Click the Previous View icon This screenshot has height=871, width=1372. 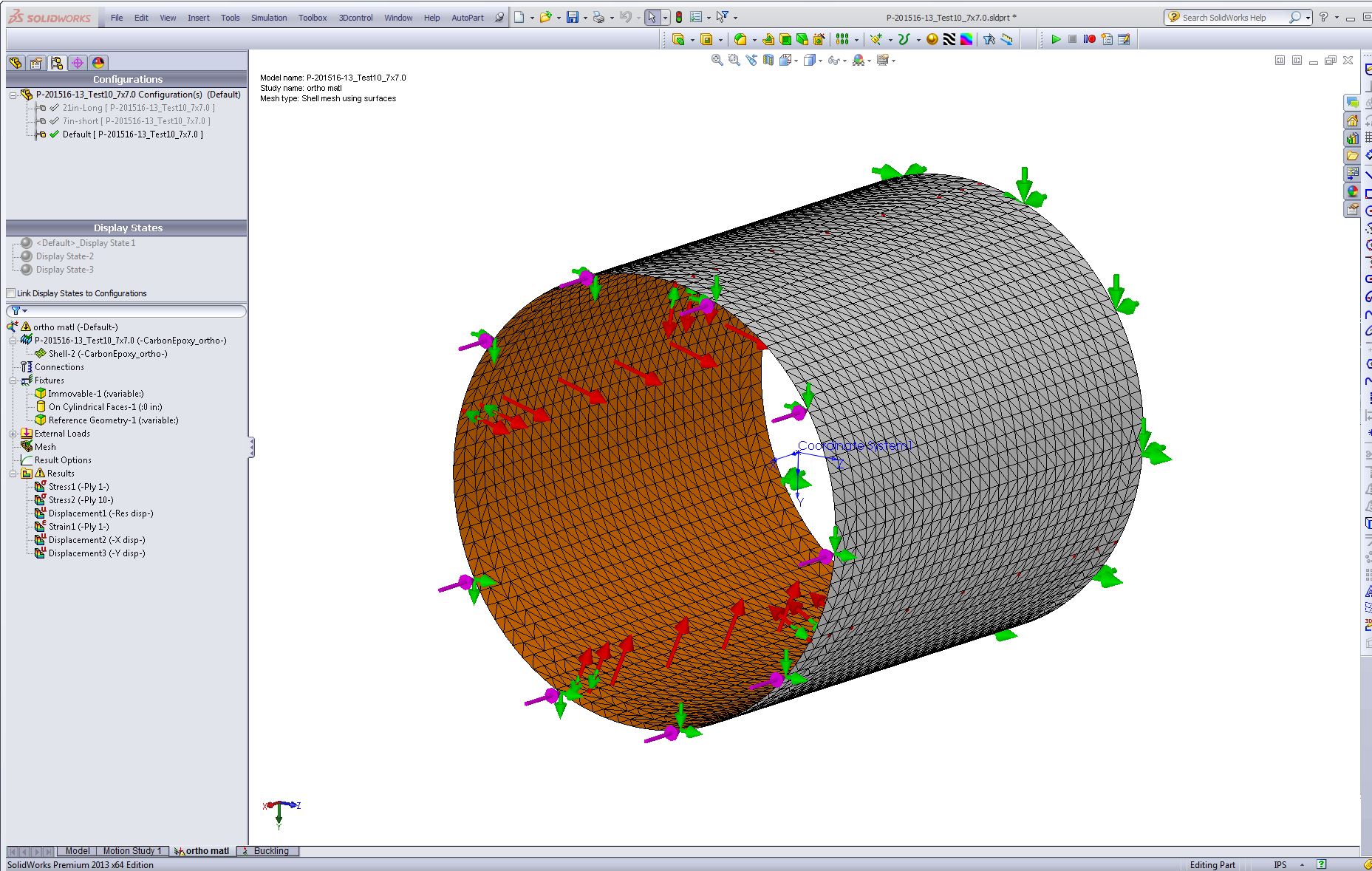pyautogui.click(x=751, y=60)
